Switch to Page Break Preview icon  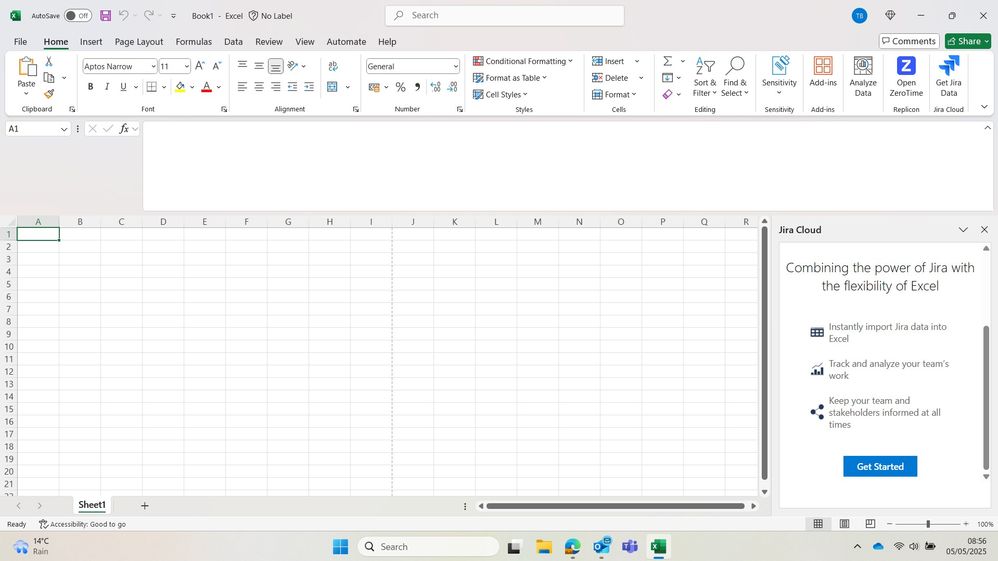coord(870,523)
